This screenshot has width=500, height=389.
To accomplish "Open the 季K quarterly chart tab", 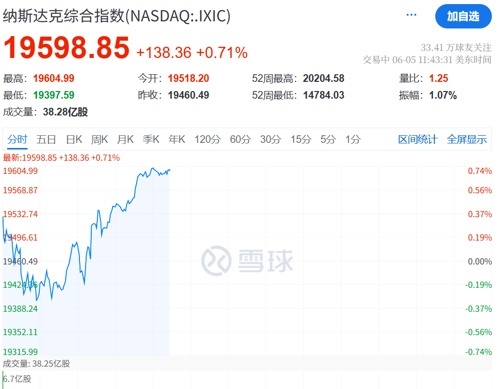I will tap(151, 139).
